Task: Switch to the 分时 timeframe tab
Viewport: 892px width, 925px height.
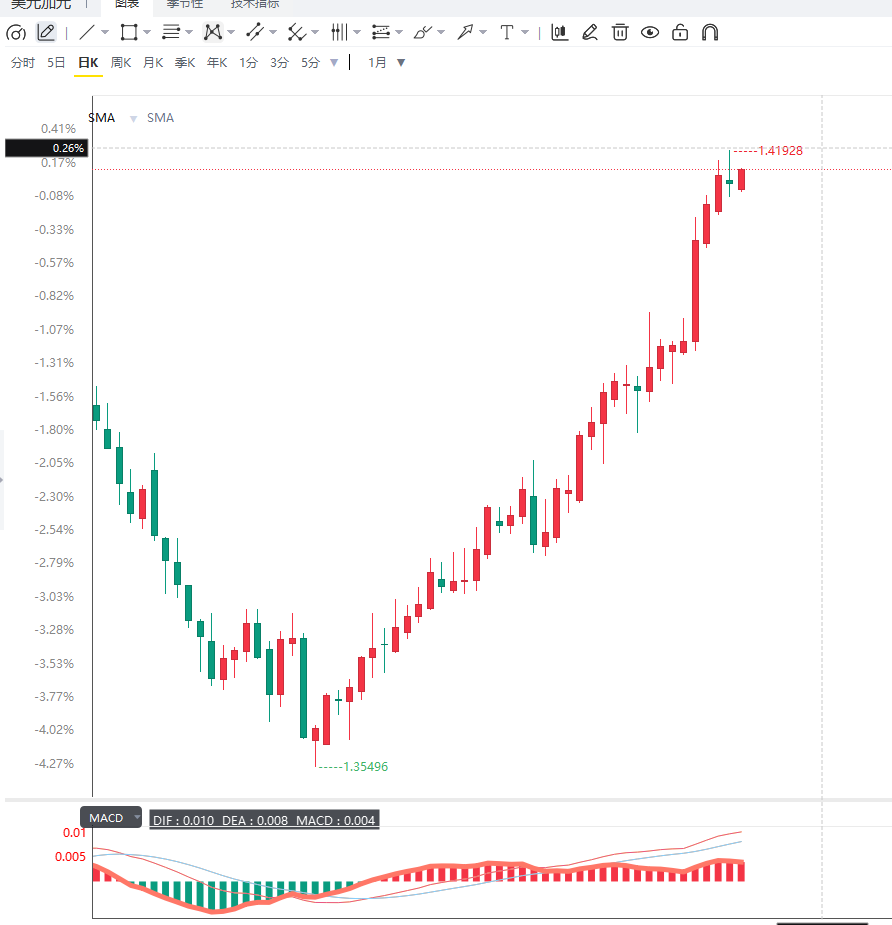Action: click(x=23, y=63)
